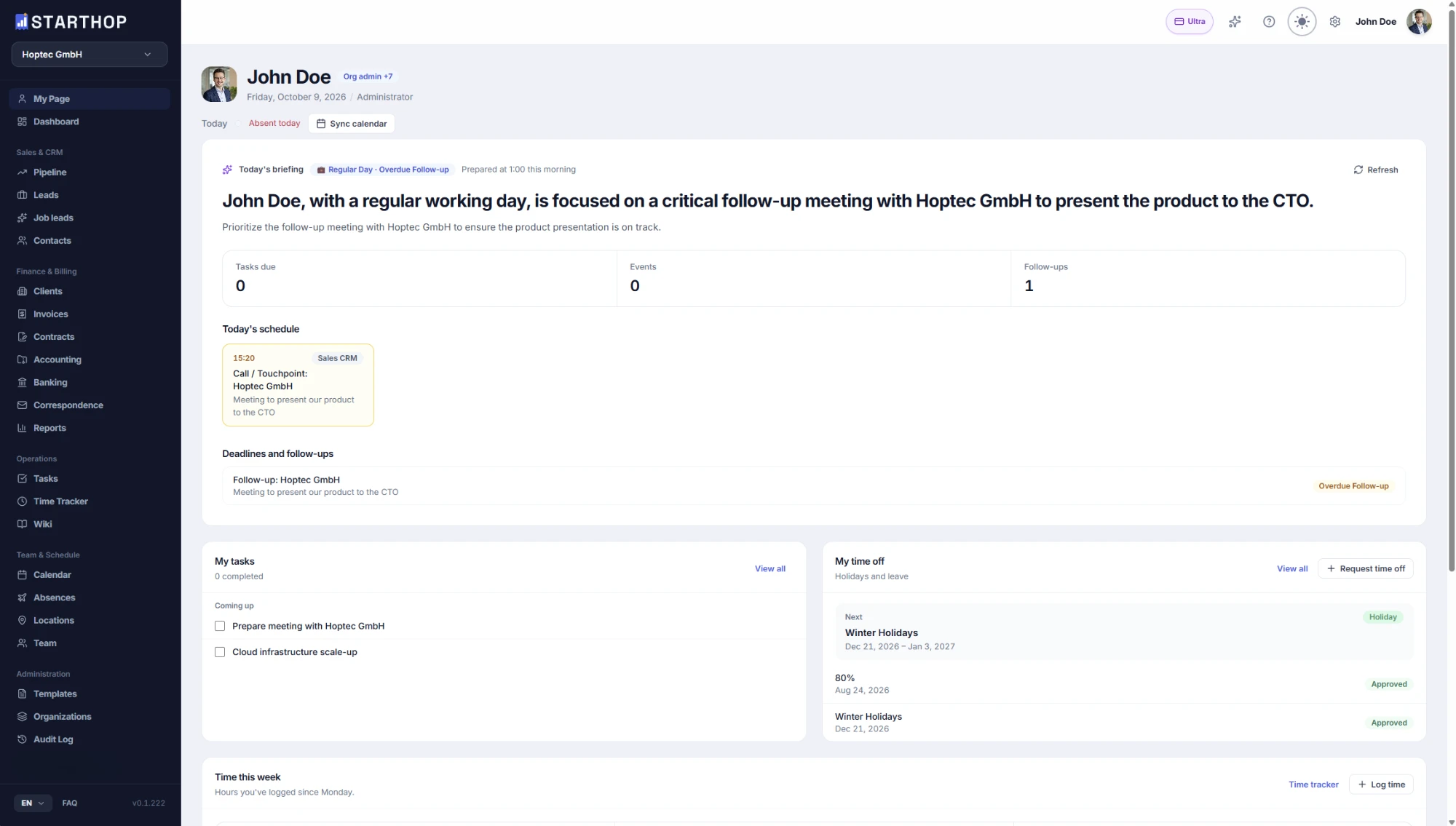The height and width of the screenshot is (826, 1456).
Task: Click the Winter Holidays next time-off card
Action: (x=1123, y=632)
